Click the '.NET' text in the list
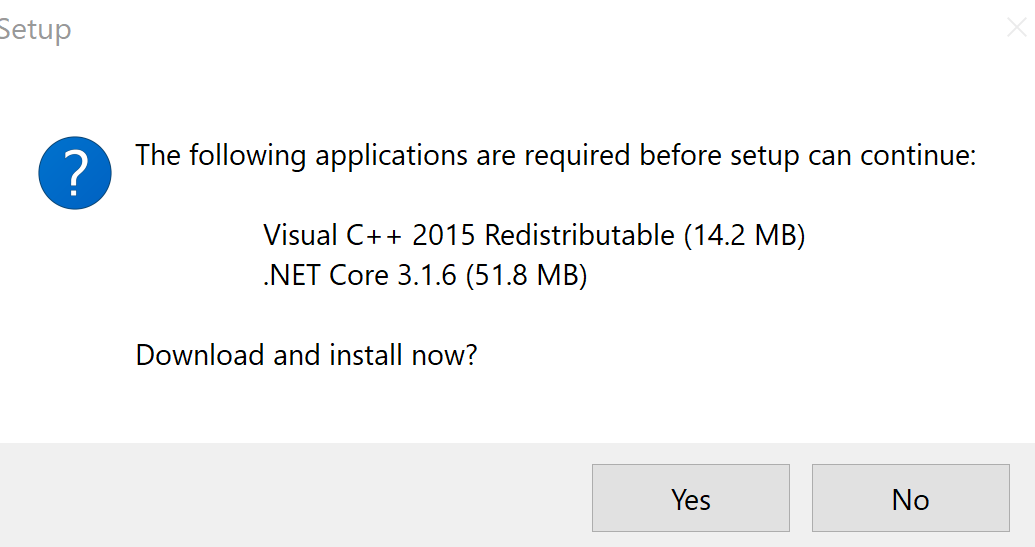 tap(292, 275)
